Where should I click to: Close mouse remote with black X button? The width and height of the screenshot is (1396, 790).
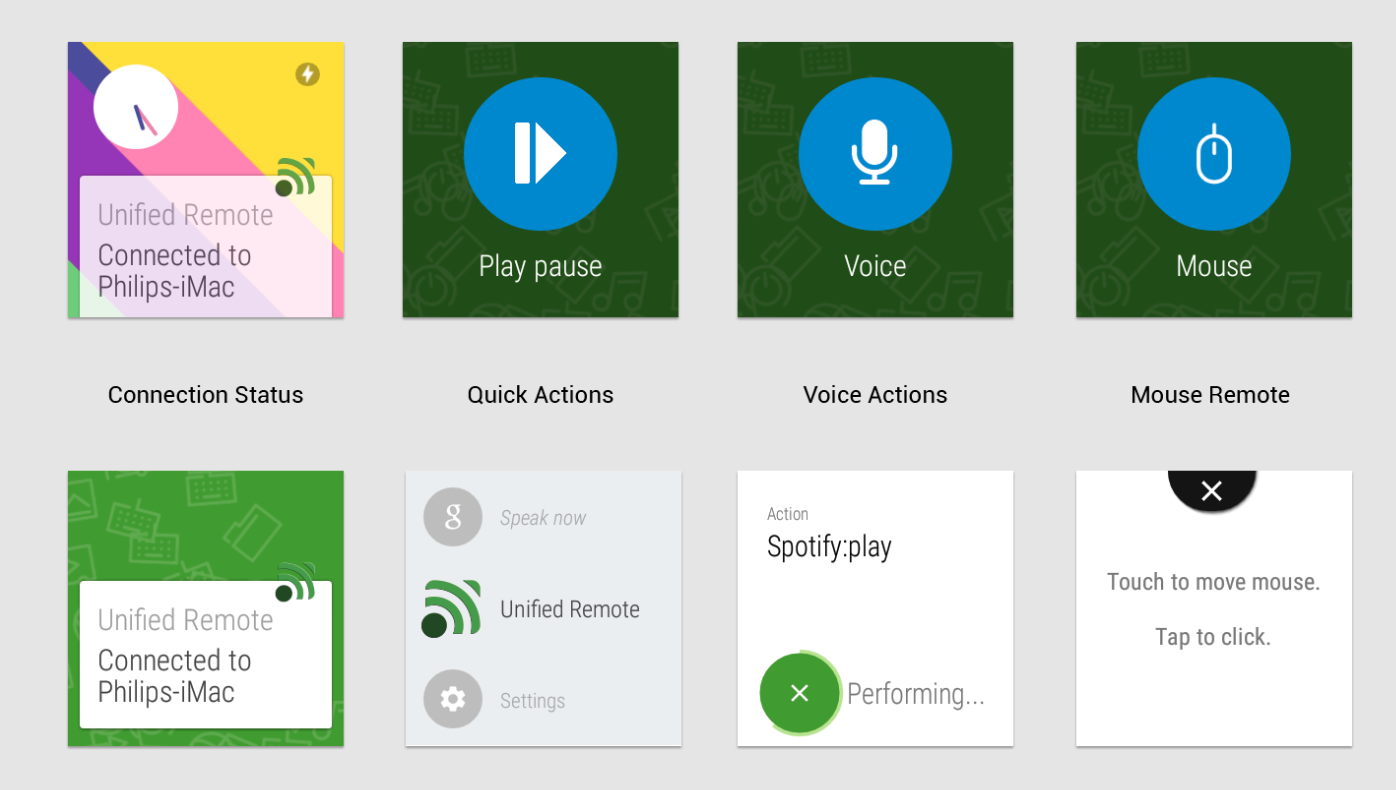pyautogui.click(x=1212, y=490)
